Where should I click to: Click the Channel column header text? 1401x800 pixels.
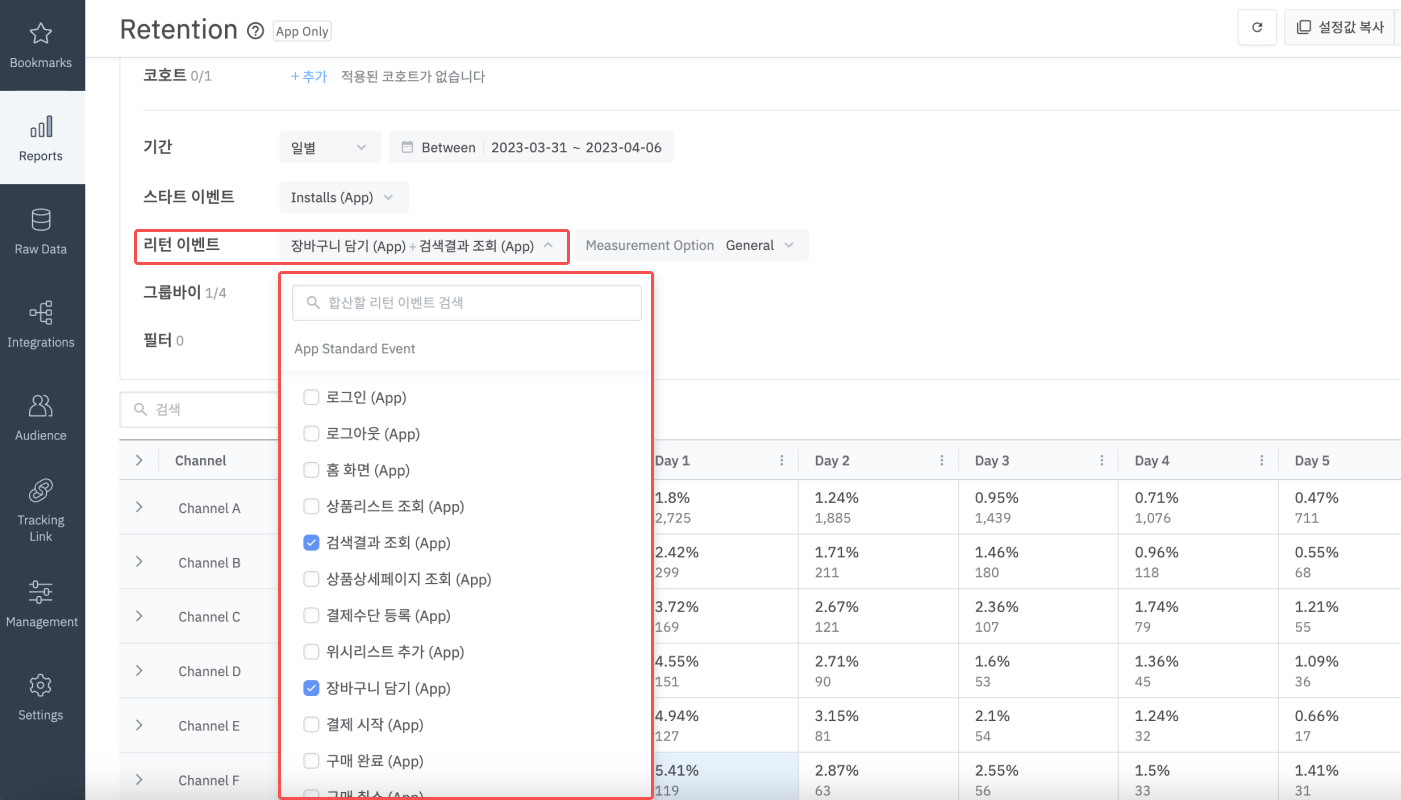coord(200,461)
